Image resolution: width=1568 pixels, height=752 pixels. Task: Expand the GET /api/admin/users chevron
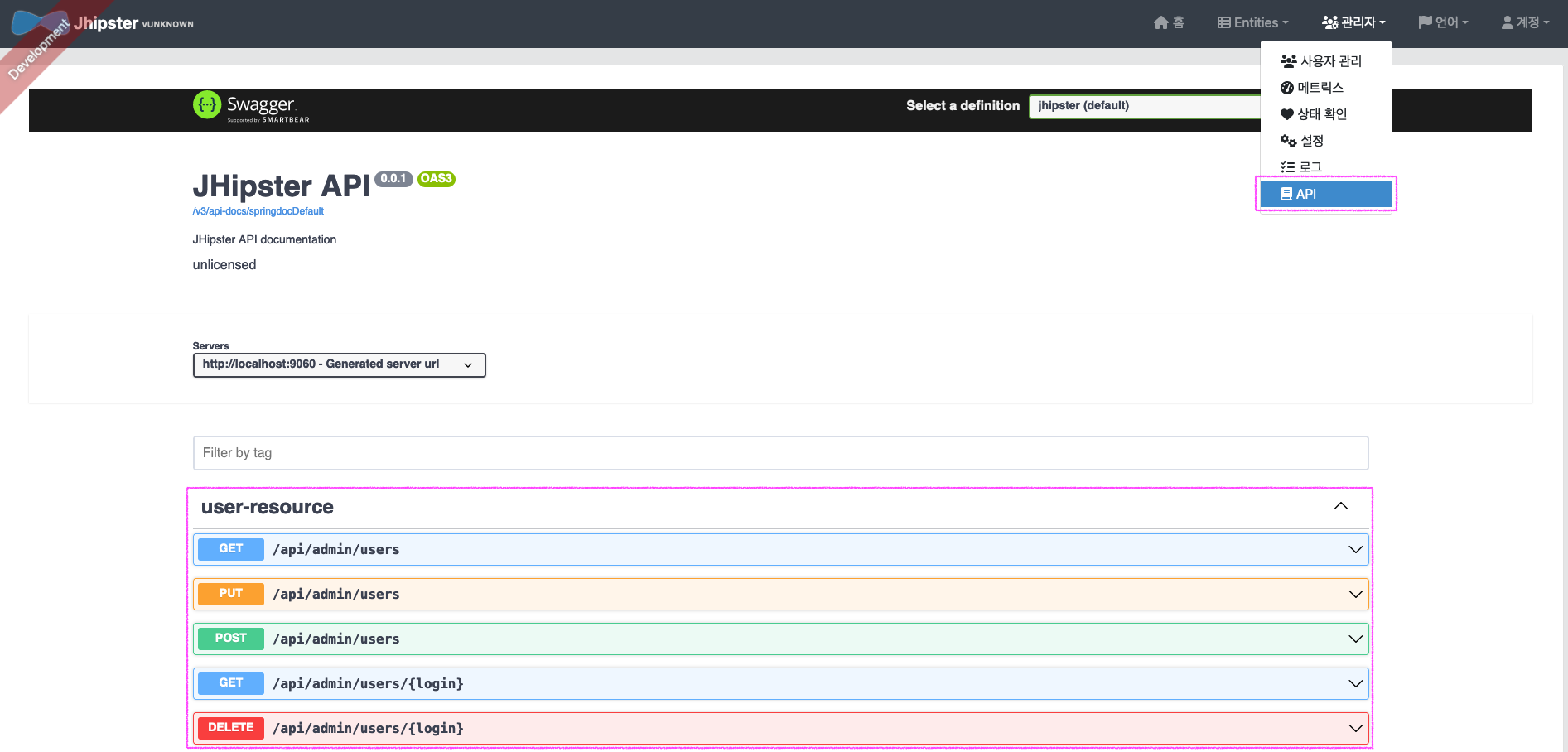(1355, 550)
